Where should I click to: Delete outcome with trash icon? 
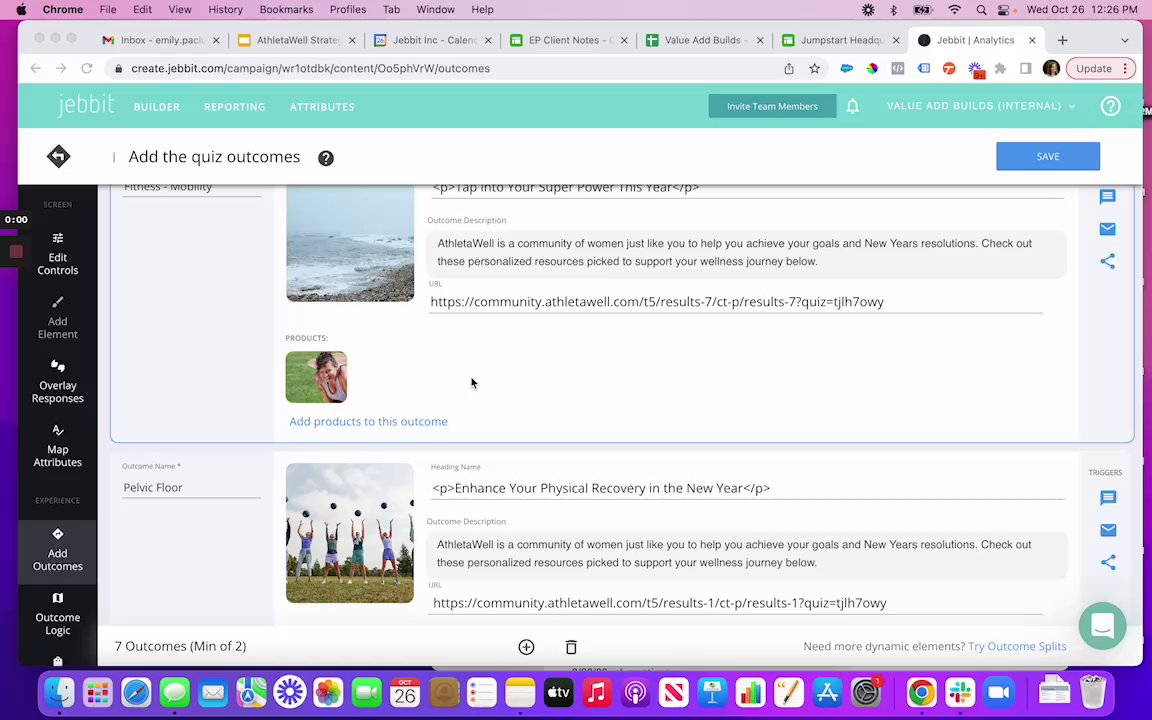[571, 647]
